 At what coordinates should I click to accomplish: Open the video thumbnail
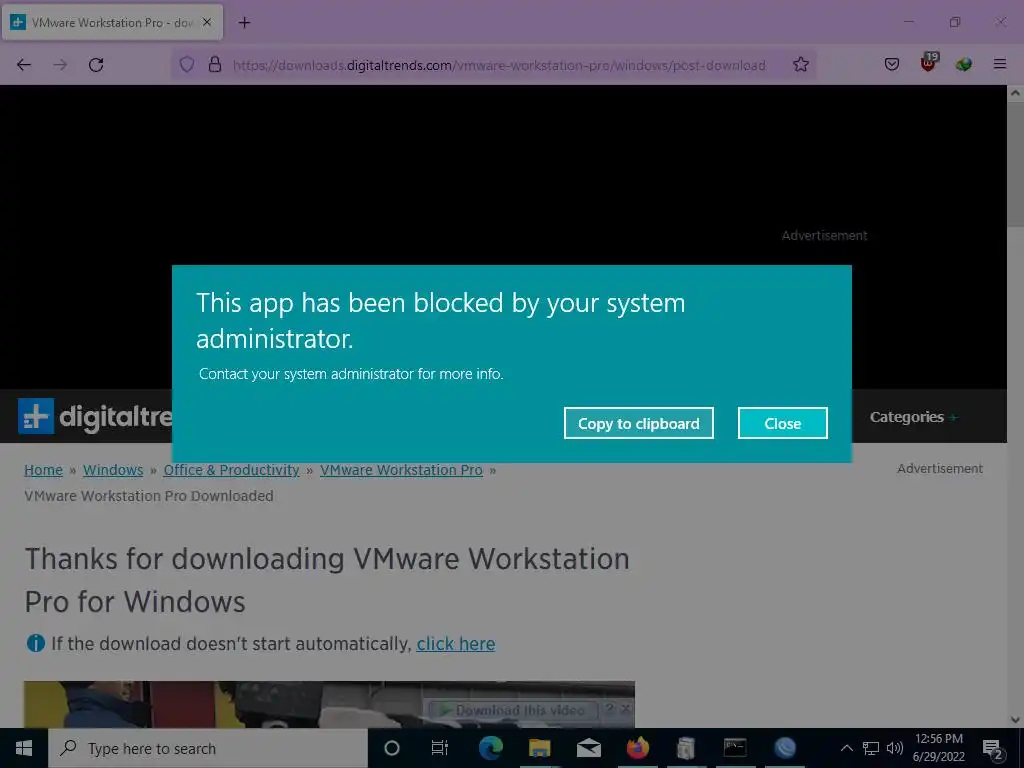(x=329, y=704)
